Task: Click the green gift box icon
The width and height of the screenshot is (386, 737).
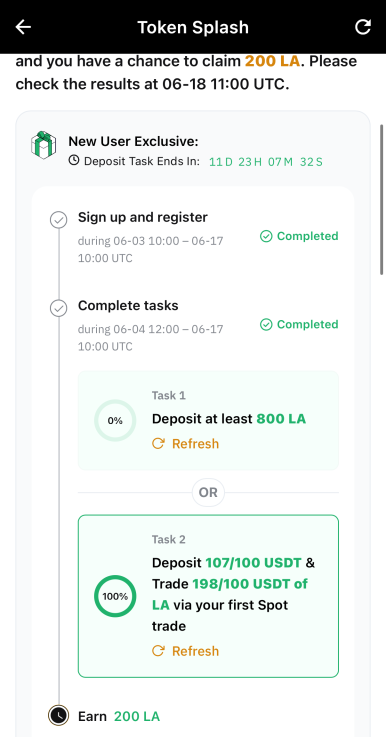Action: point(43,144)
